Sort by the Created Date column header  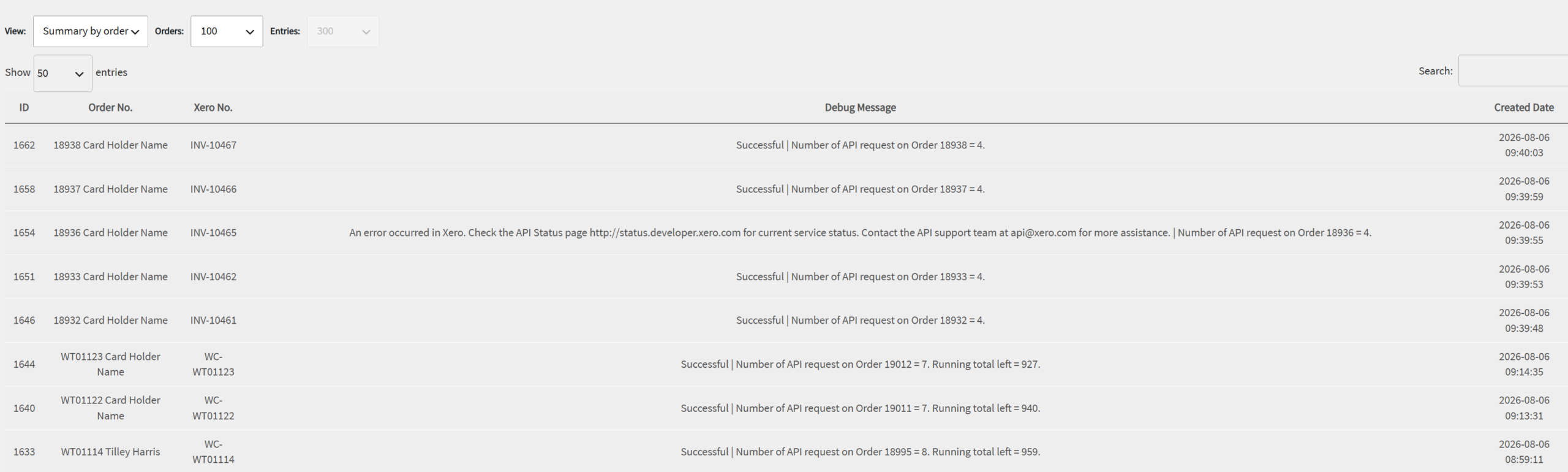pos(1524,107)
